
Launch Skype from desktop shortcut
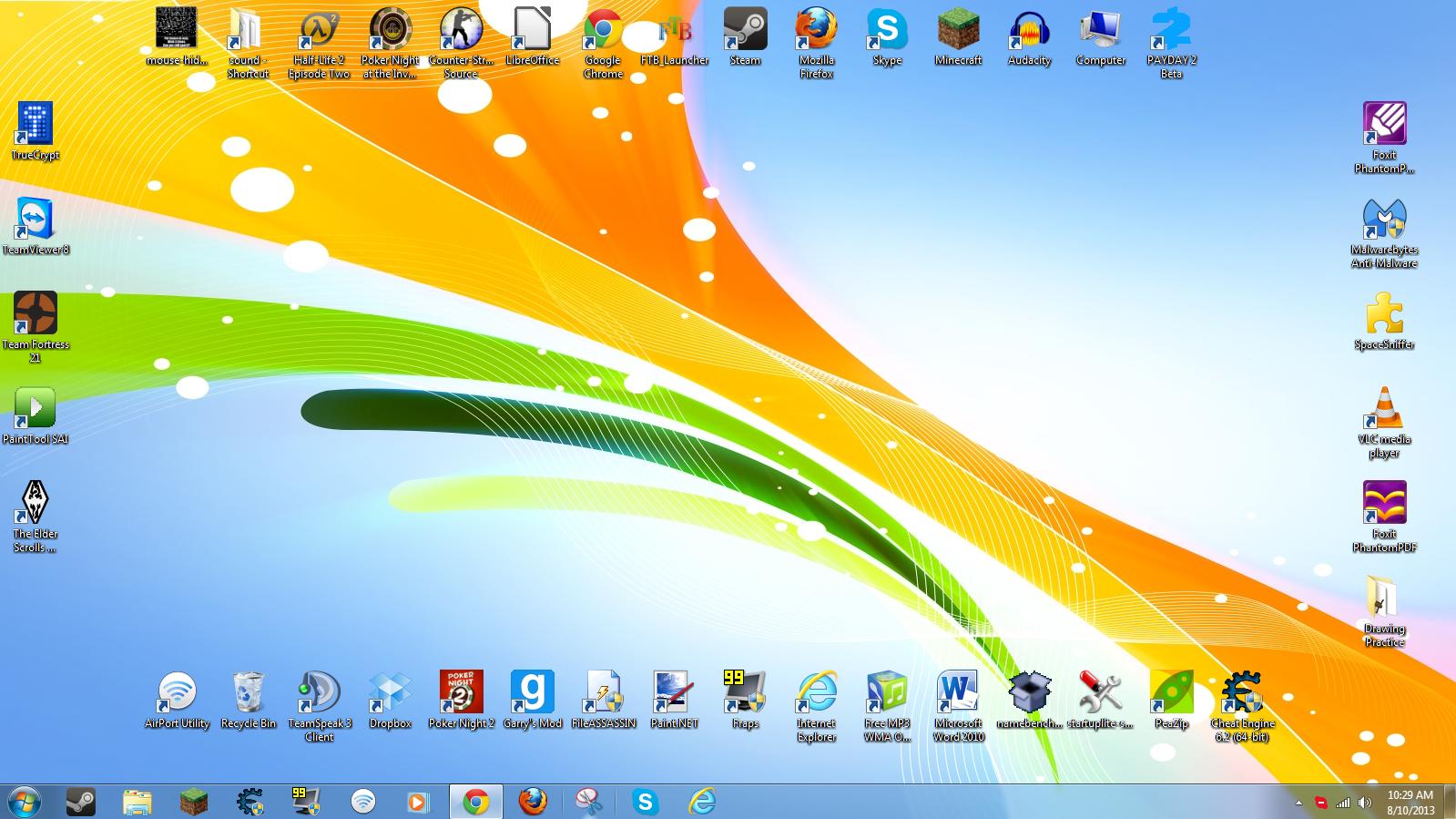click(887, 37)
